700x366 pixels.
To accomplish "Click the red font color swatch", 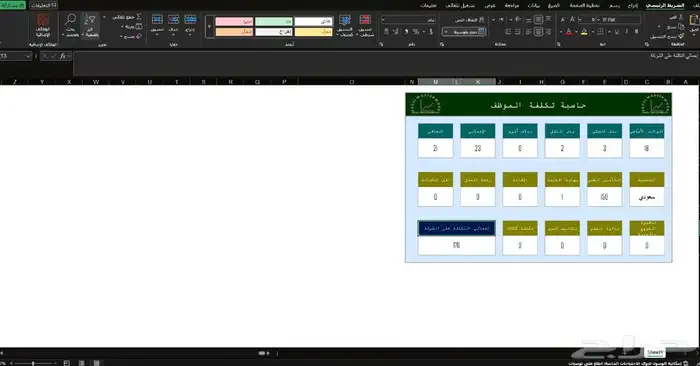I will (x=569, y=32).
